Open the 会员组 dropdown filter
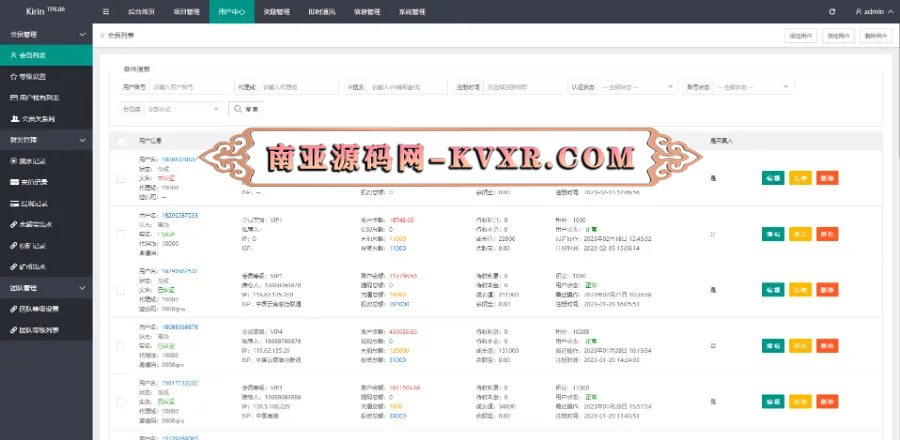The height and width of the screenshot is (440, 900). click(184, 109)
